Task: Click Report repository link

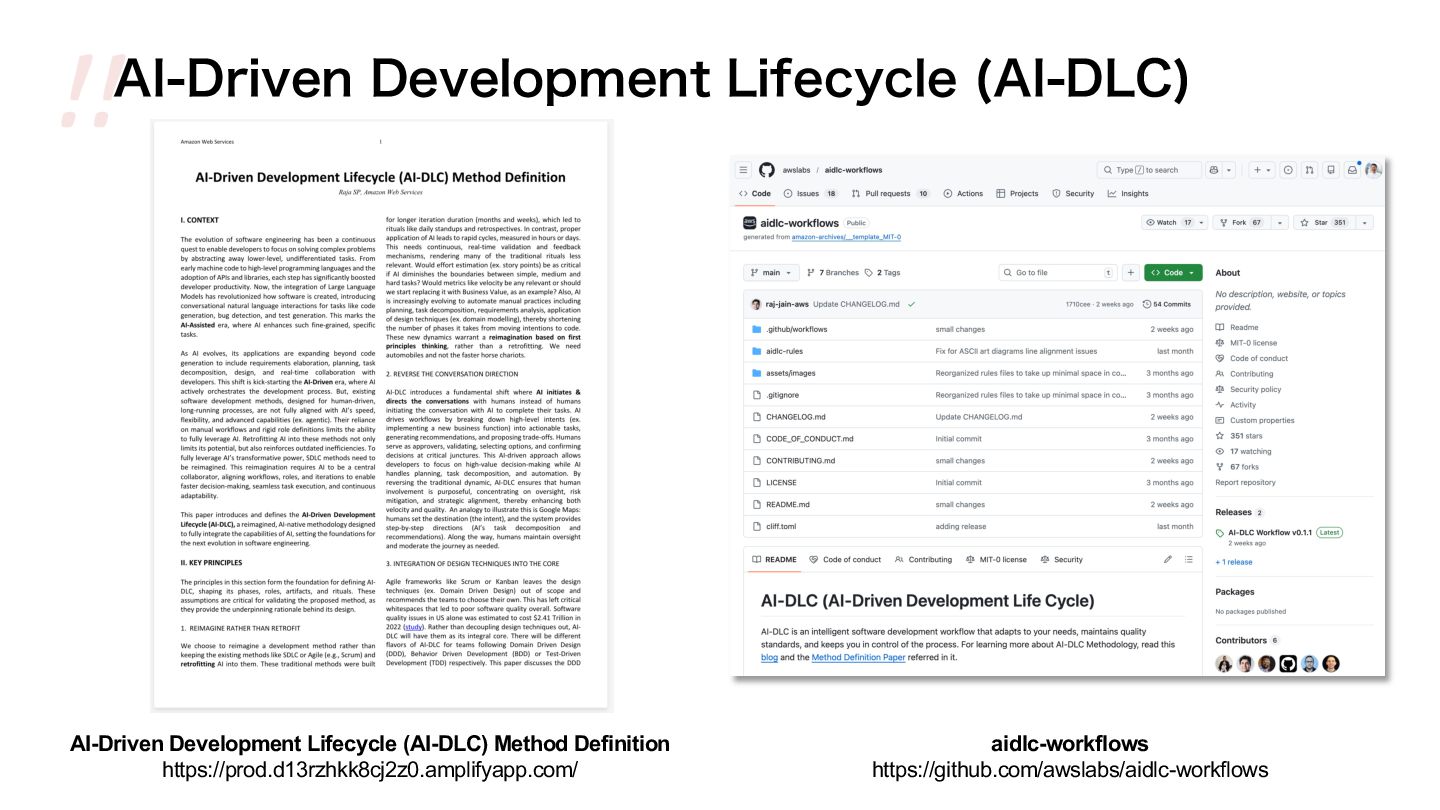Action: [x=1245, y=482]
